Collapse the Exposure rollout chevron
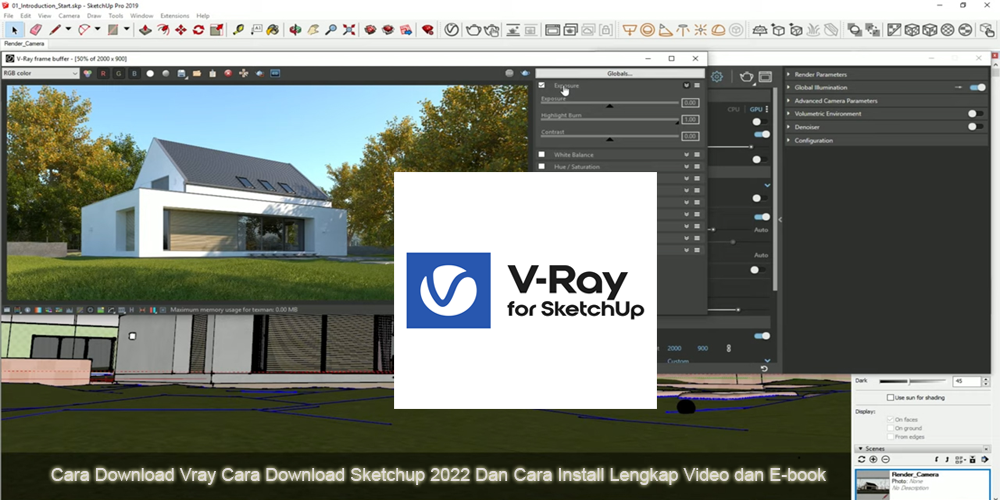The image size is (1000, 500). (687, 85)
